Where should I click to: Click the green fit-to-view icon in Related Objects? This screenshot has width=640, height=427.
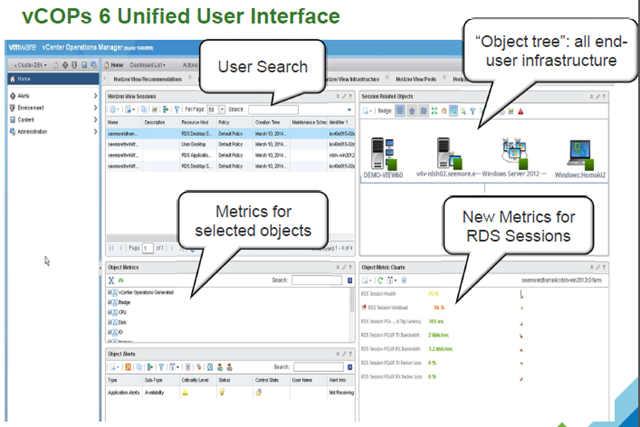tap(434, 111)
